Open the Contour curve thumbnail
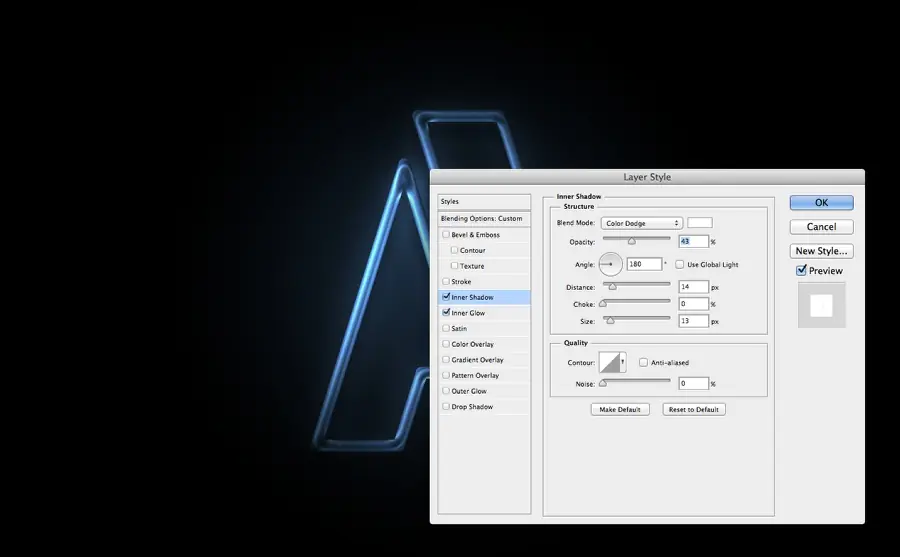Image resolution: width=900 pixels, height=557 pixels. (609, 362)
